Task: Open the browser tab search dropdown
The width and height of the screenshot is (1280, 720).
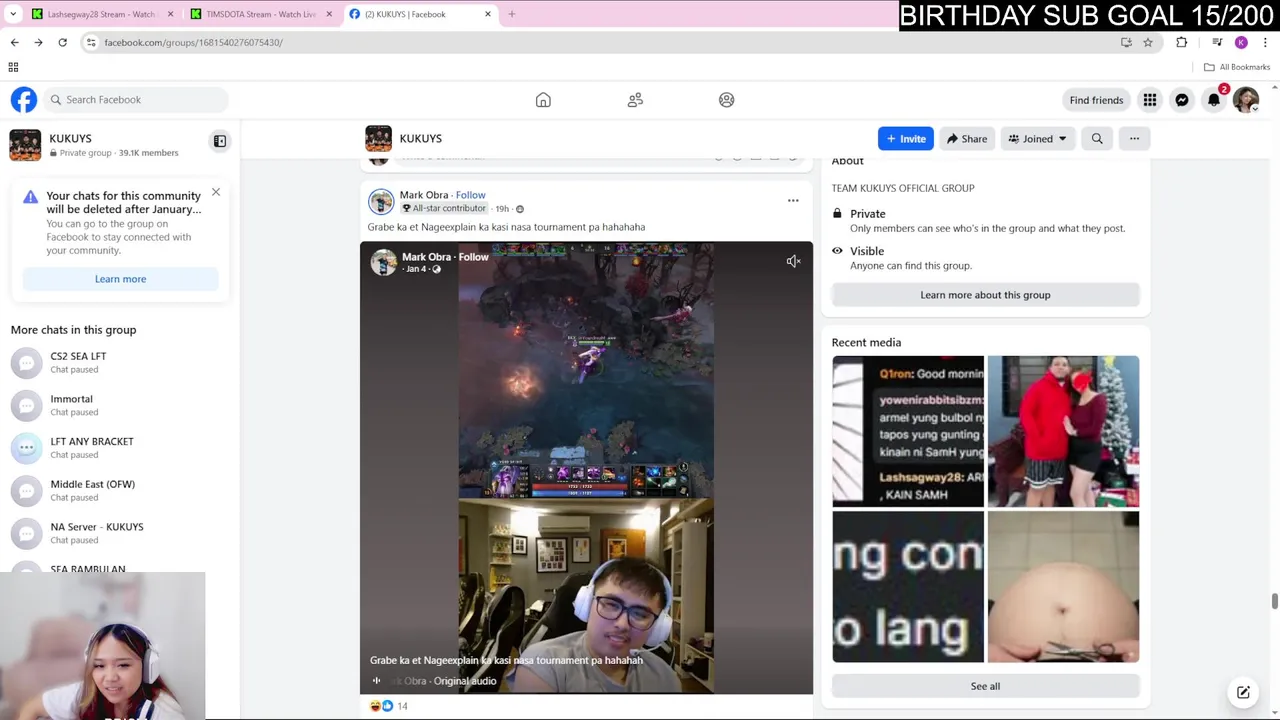Action: pyautogui.click(x=13, y=14)
